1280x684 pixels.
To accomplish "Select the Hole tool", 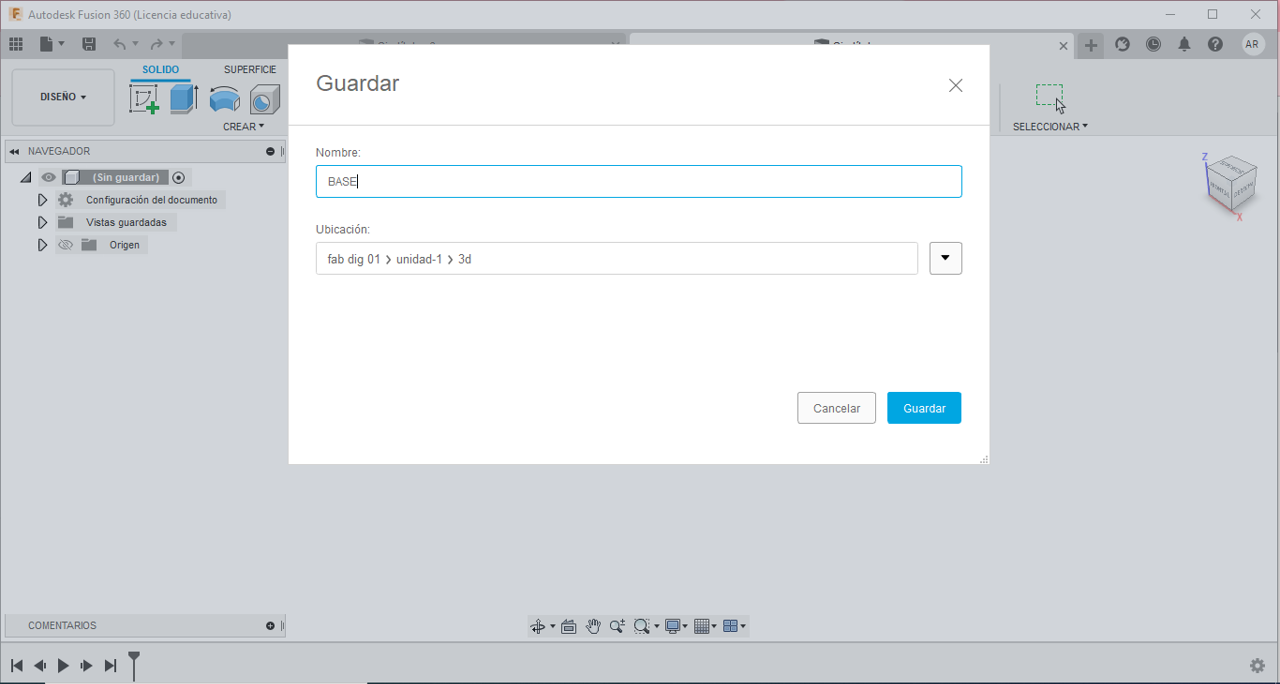I will [x=264, y=99].
